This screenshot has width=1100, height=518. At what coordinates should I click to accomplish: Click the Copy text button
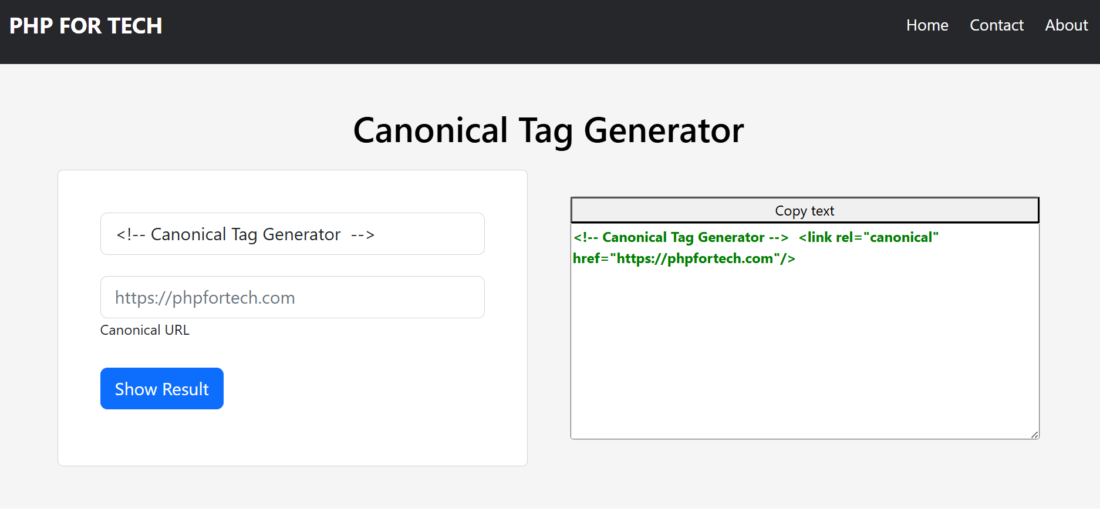tap(805, 211)
